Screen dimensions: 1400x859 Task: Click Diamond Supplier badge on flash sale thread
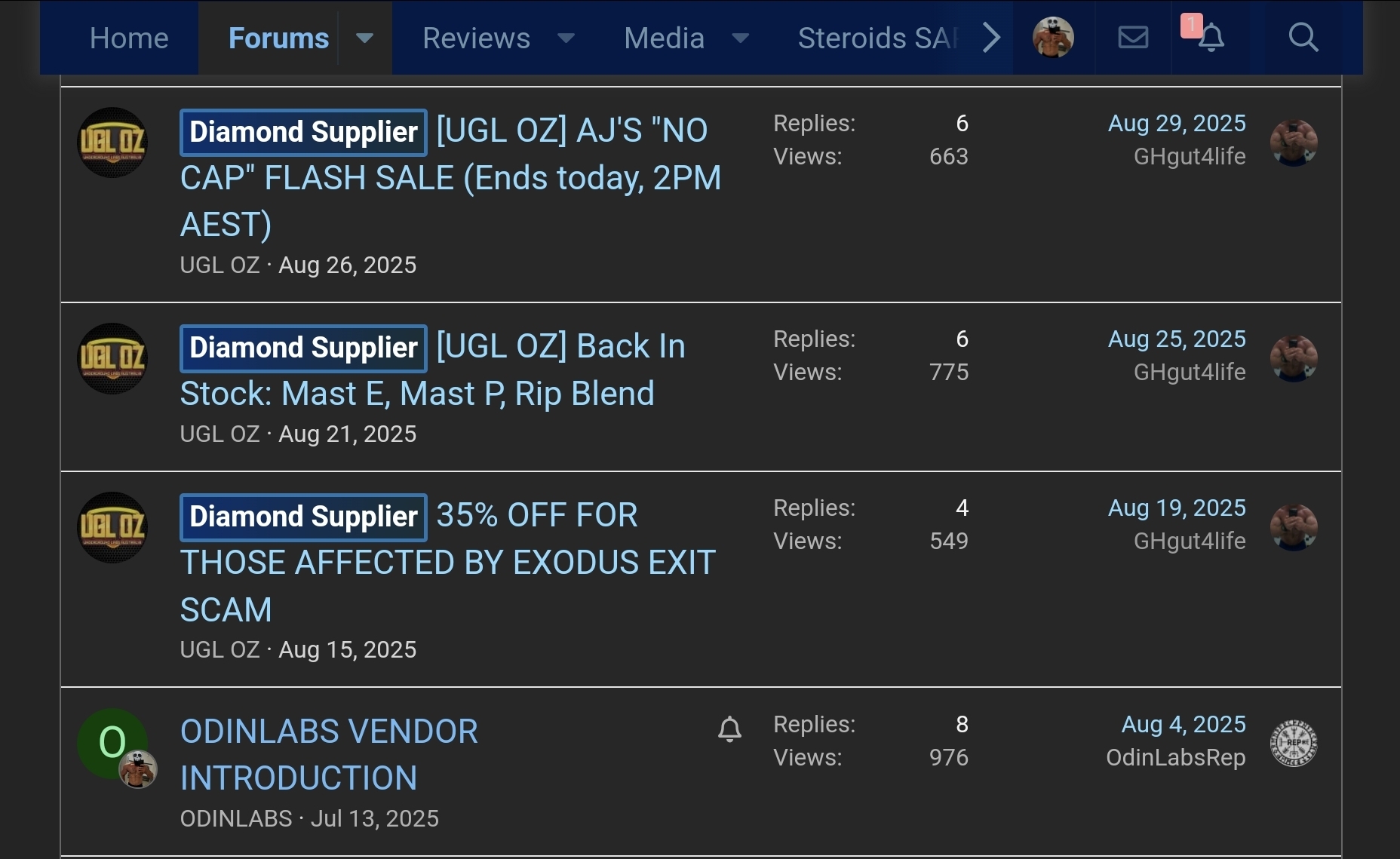[303, 132]
